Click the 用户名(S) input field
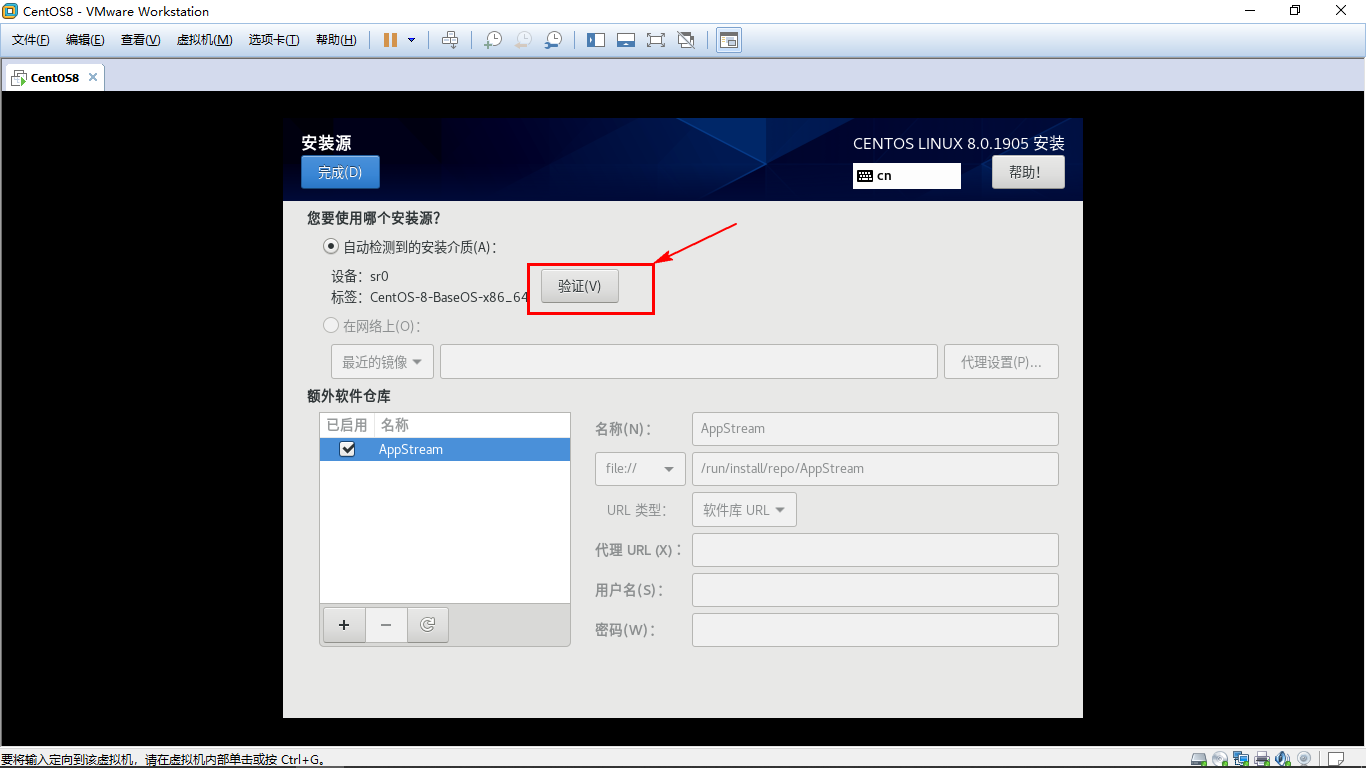 [x=875, y=590]
